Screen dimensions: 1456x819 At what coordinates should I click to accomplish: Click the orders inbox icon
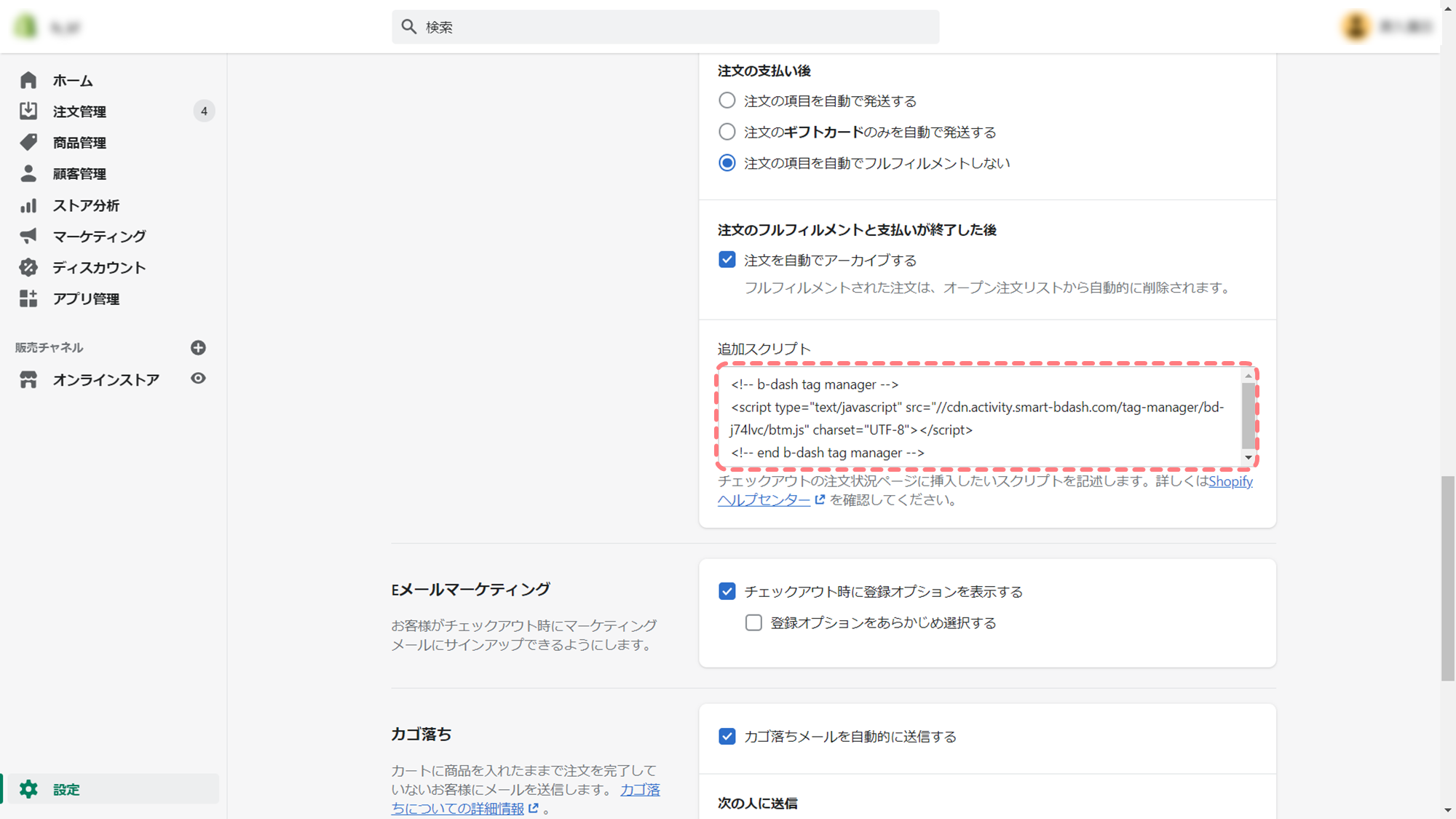[28, 111]
